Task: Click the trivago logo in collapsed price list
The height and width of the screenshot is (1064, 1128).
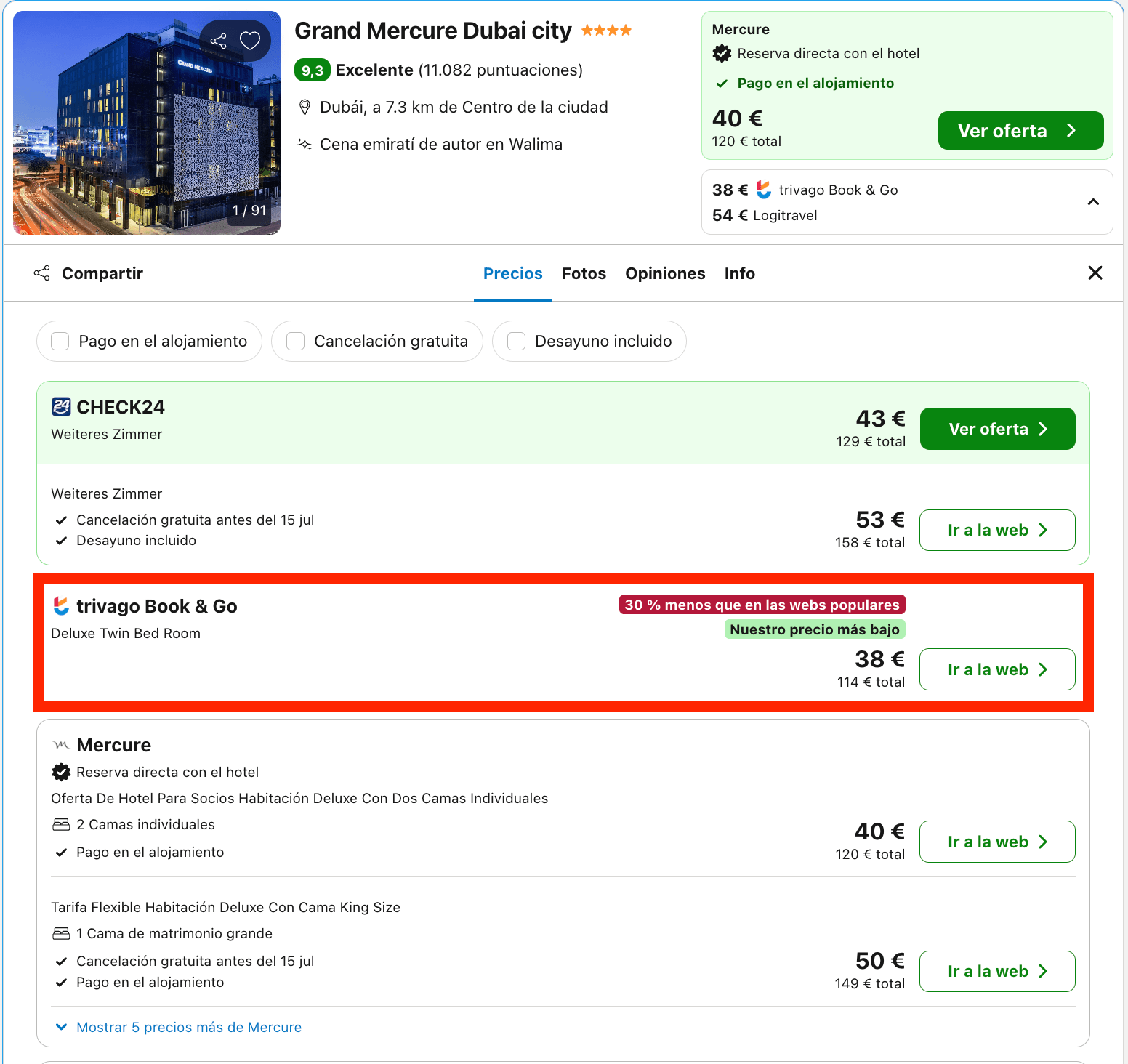Action: (763, 190)
